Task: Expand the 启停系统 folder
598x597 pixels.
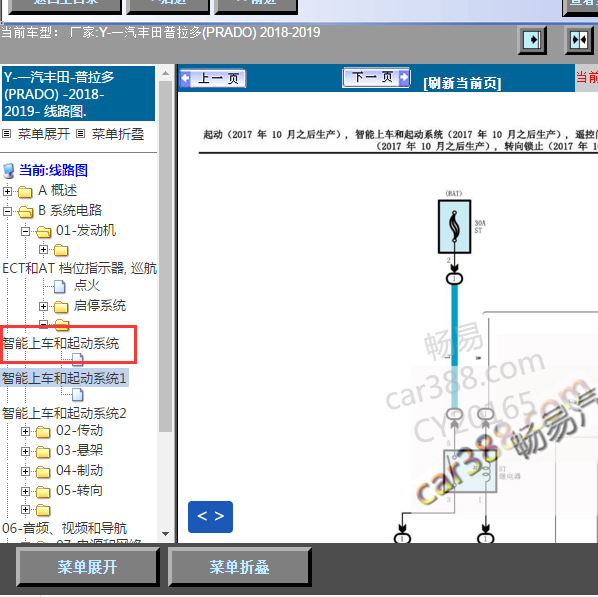Action: (x=43, y=306)
